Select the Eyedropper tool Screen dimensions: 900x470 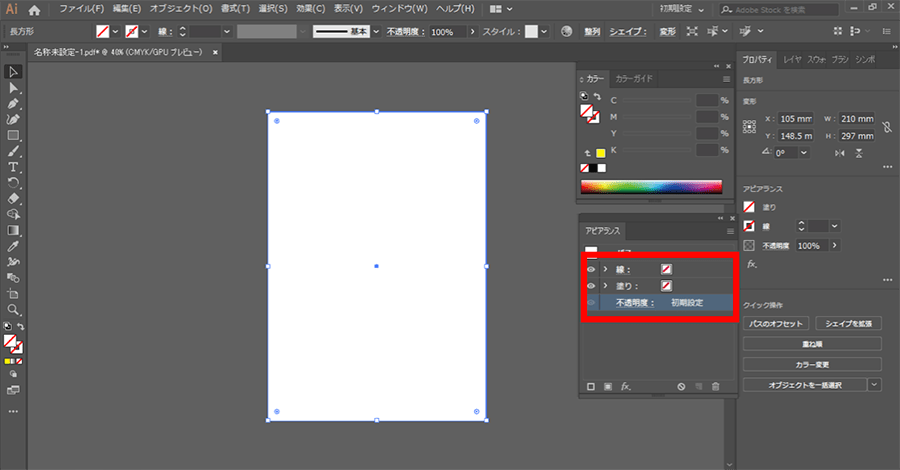tap(14, 245)
